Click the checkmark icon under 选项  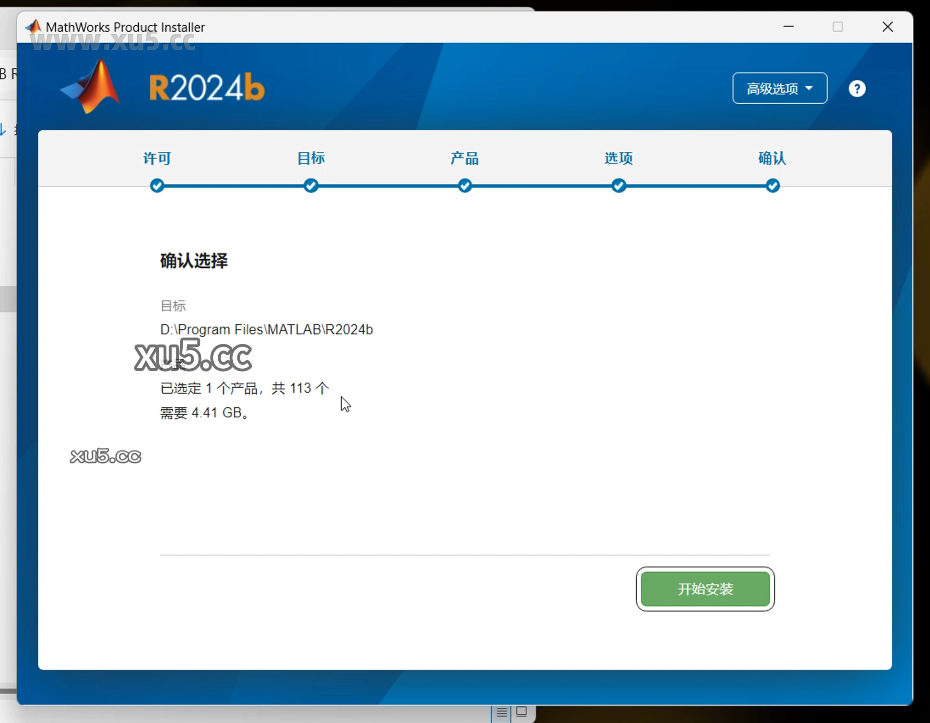(x=619, y=185)
